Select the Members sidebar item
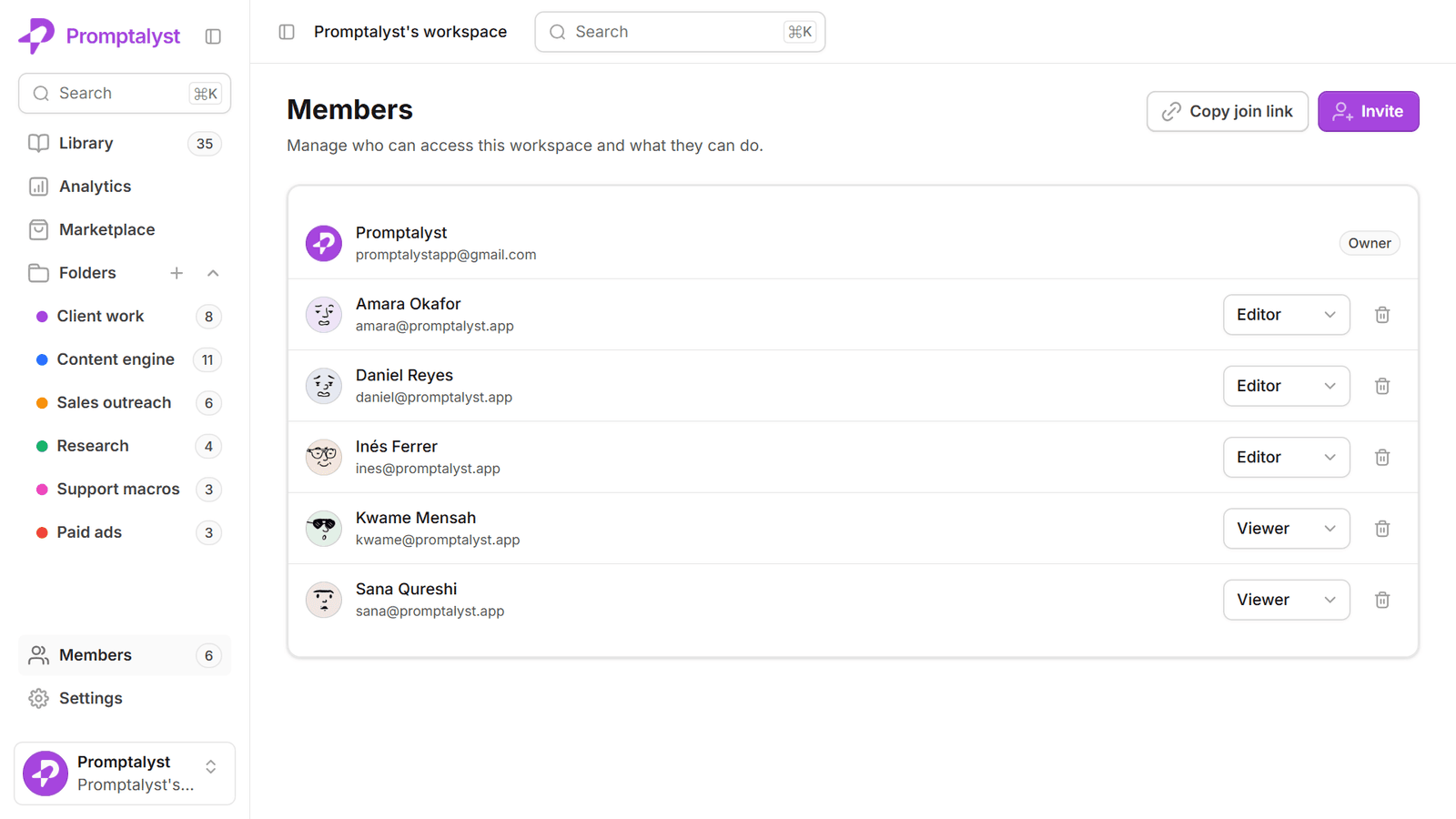This screenshot has height=819, width=1456. pyautogui.click(x=125, y=655)
